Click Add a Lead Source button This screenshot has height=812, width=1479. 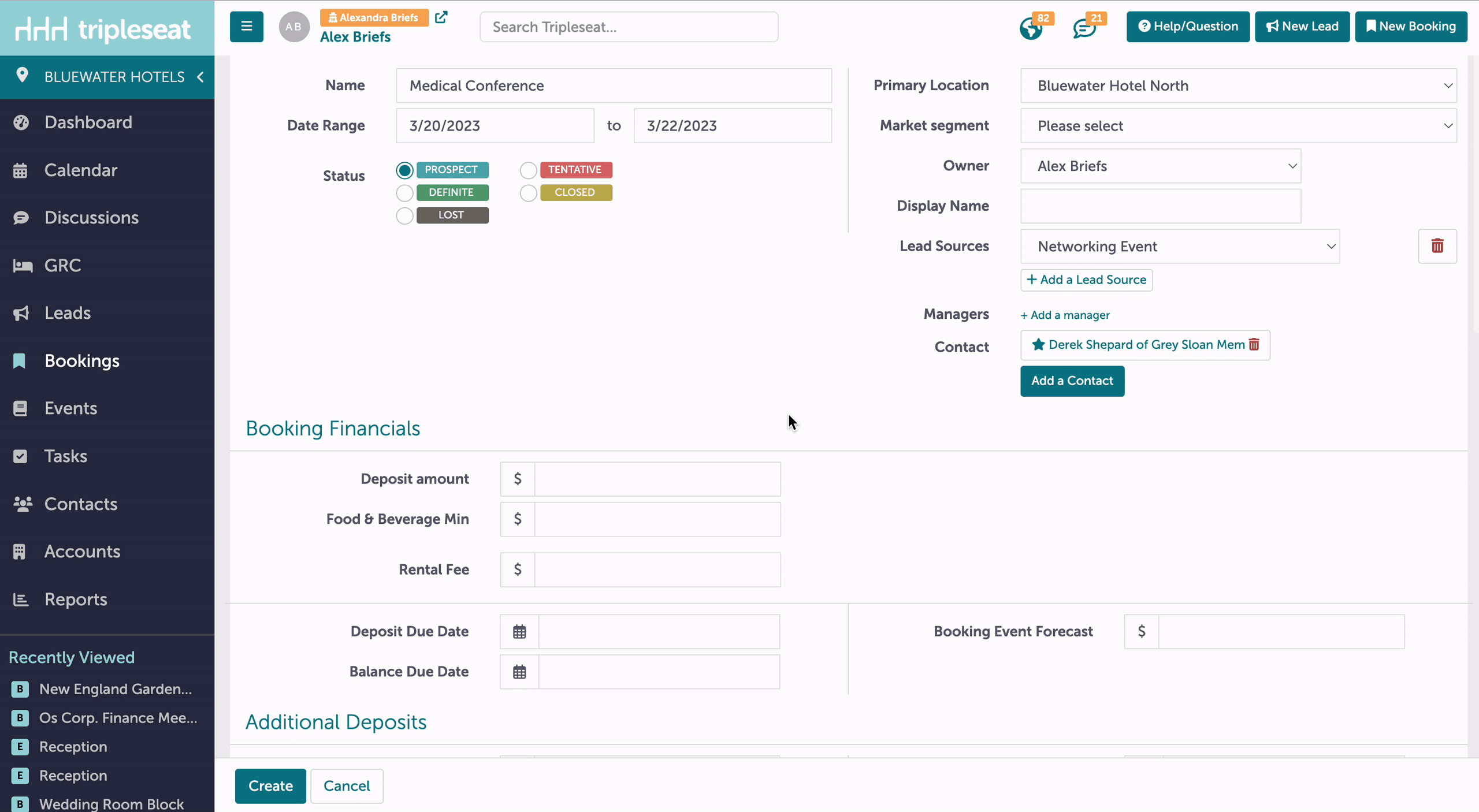coord(1086,280)
